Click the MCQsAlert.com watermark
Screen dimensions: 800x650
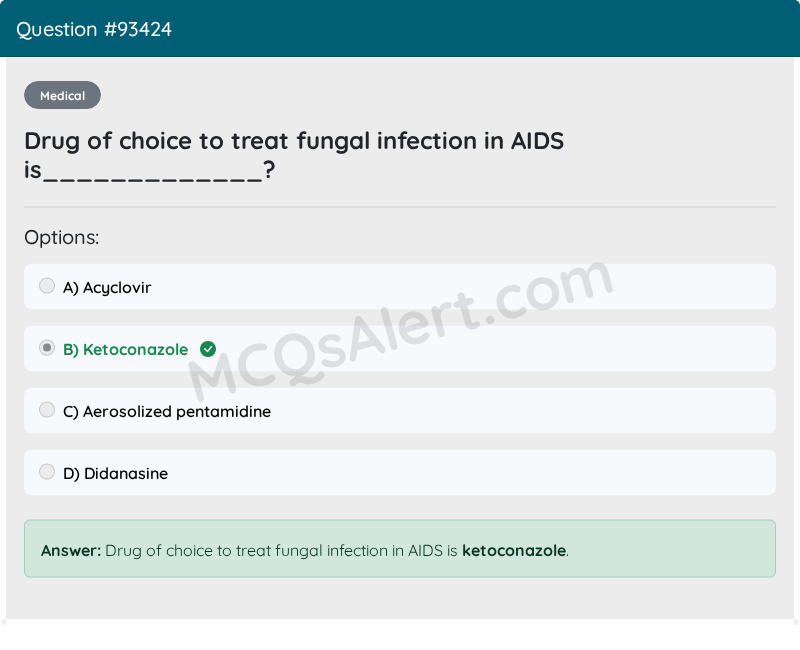coord(401,330)
